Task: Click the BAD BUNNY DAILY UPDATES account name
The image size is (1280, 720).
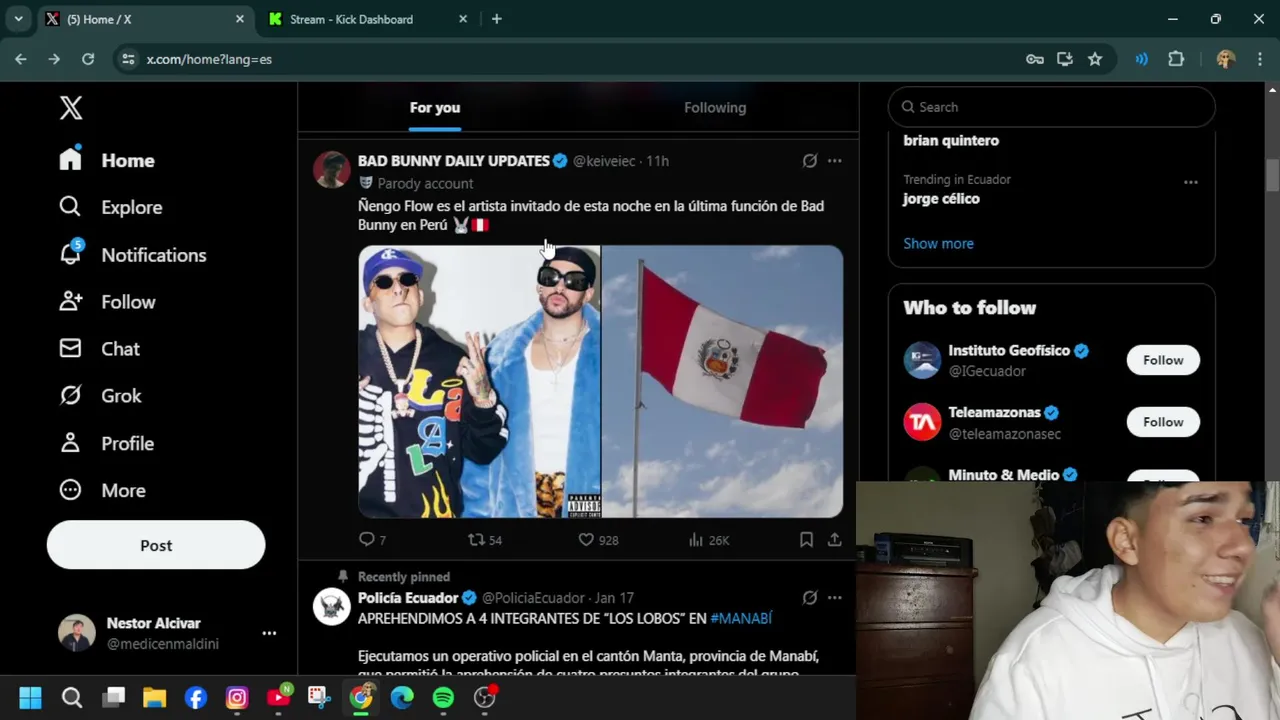Action: coord(454,160)
